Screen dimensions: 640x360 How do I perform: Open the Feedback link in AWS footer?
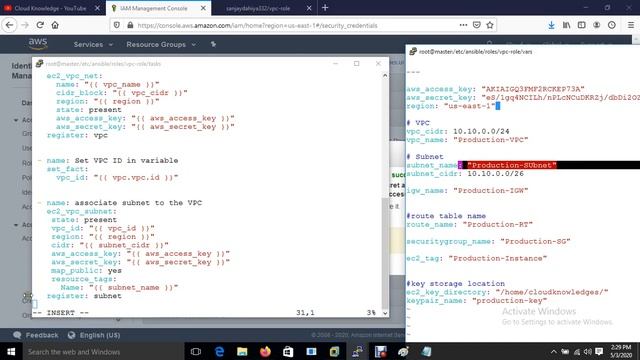pos(36,335)
